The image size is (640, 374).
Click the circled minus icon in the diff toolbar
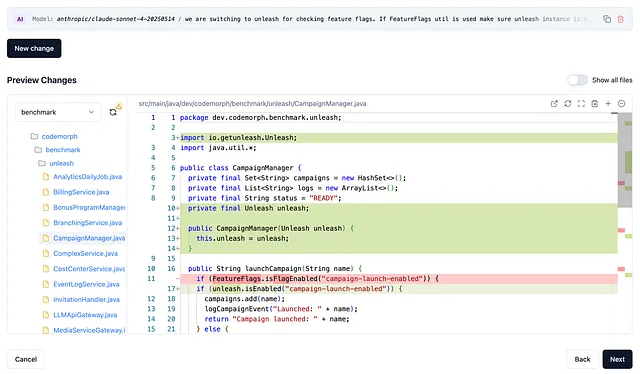coord(621,104)
